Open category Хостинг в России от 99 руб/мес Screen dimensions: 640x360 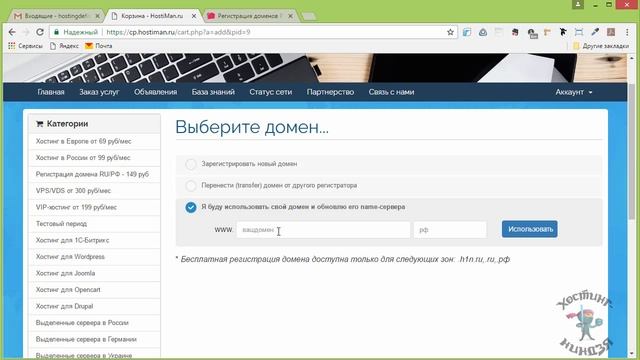[x=94, y=158]
